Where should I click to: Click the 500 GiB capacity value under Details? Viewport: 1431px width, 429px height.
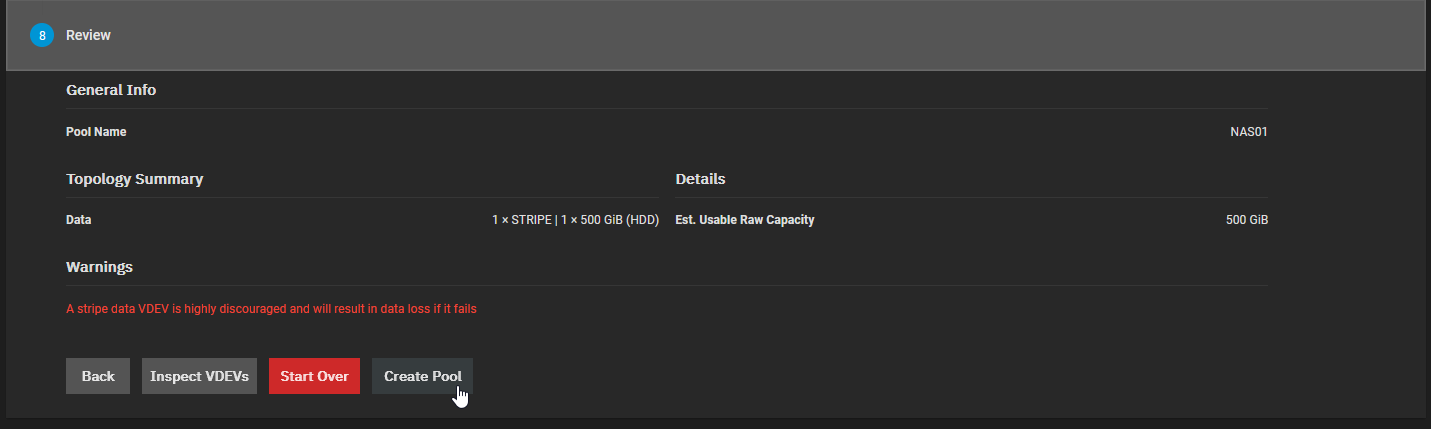[x=1246, y=220]
